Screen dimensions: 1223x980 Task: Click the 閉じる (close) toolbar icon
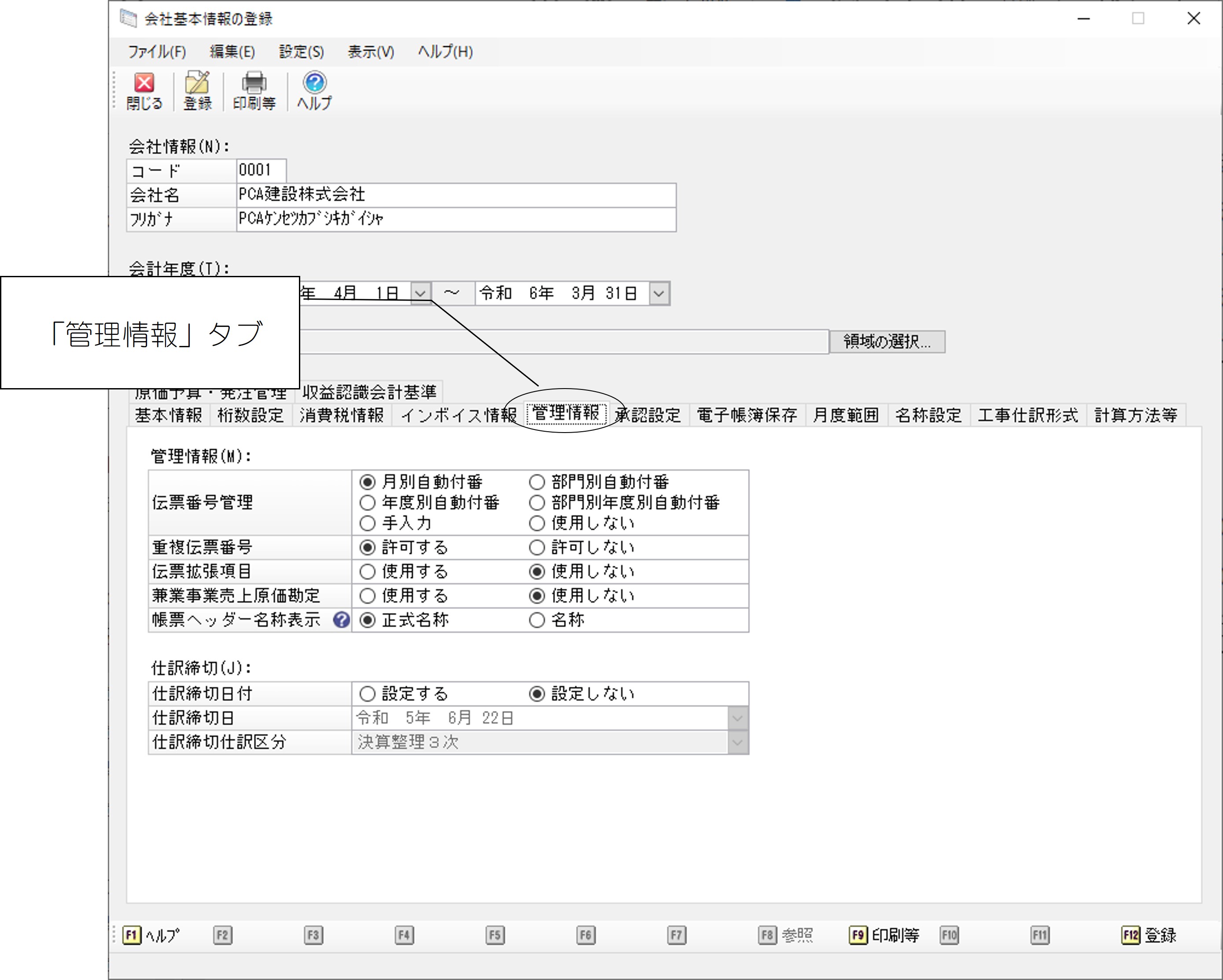click(x=144, y=91)
